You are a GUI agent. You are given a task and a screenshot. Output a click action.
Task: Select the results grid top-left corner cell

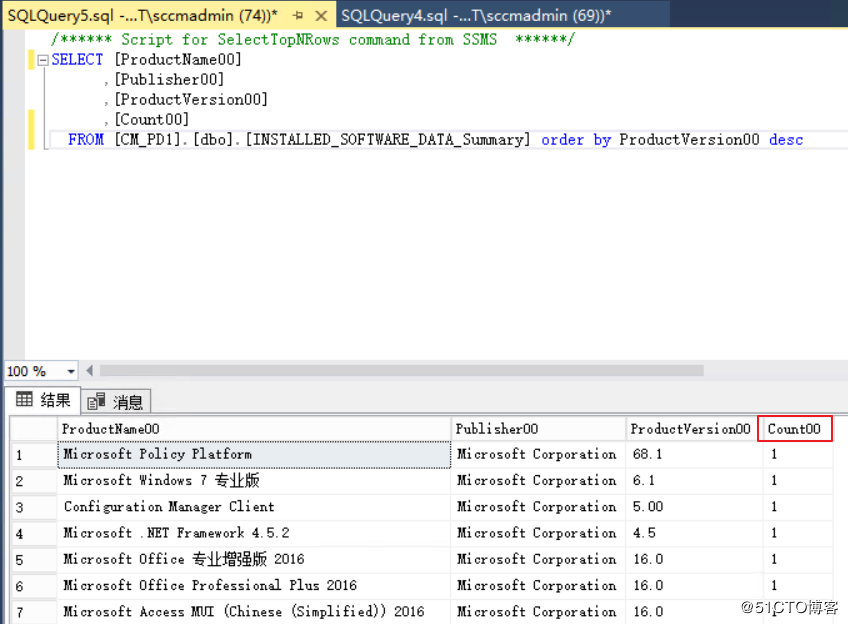pyautogui.click(x=34, y=429)
